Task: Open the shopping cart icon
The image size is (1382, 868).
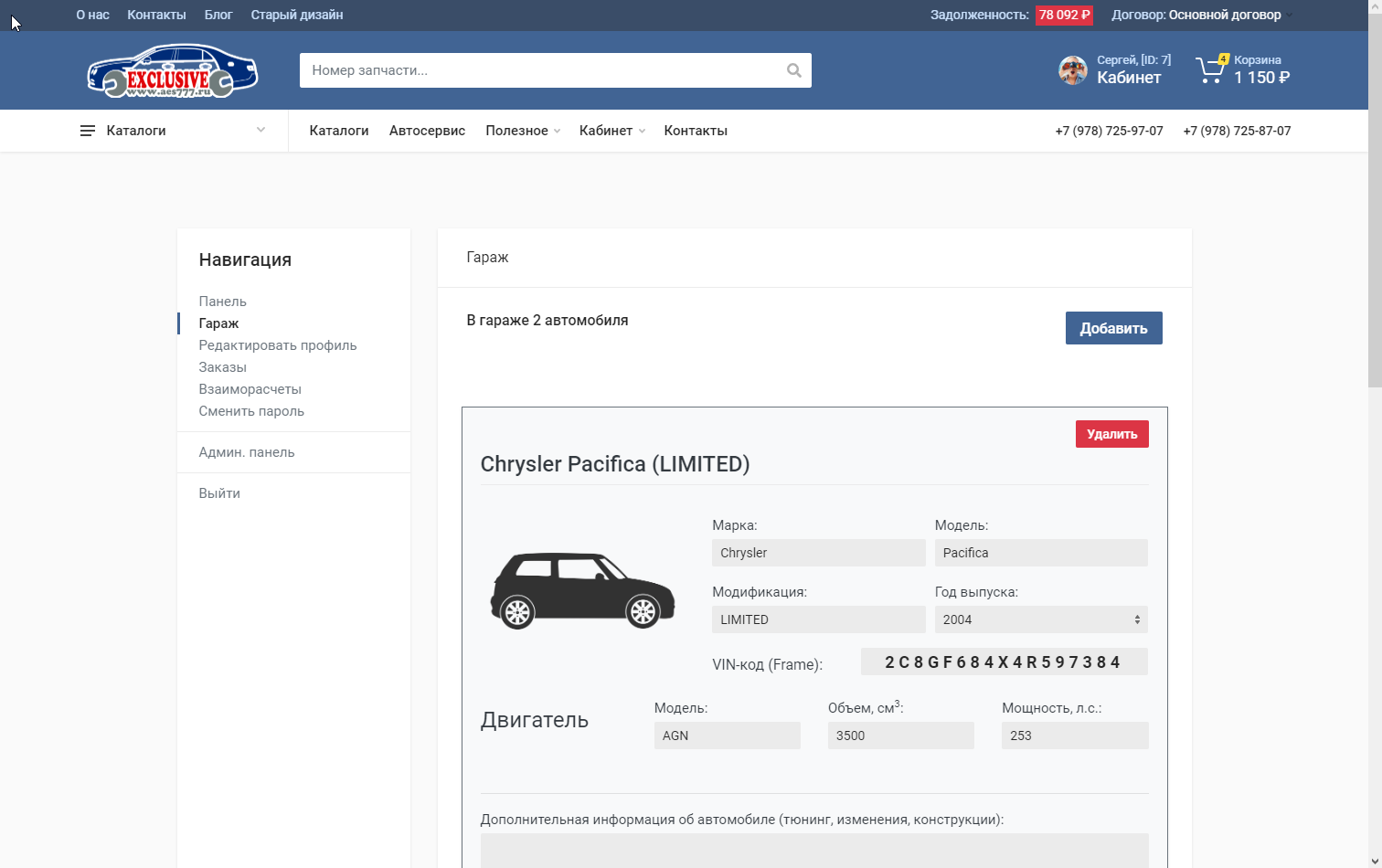Action: [x=1210, y=70]
